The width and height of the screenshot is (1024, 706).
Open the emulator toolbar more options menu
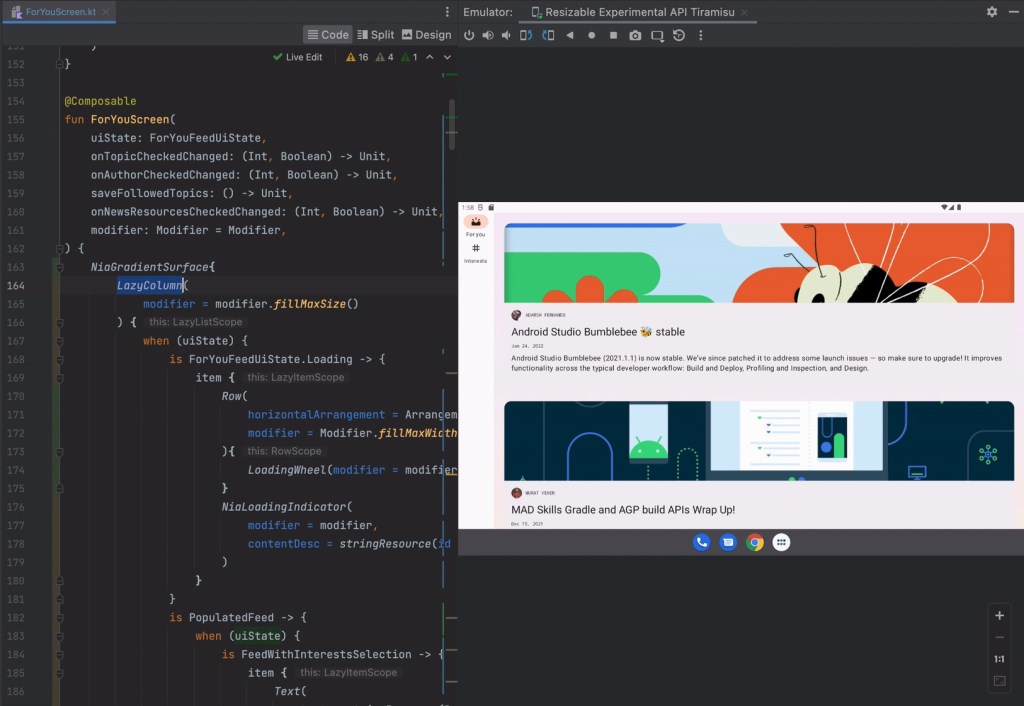tap(700, 35)
